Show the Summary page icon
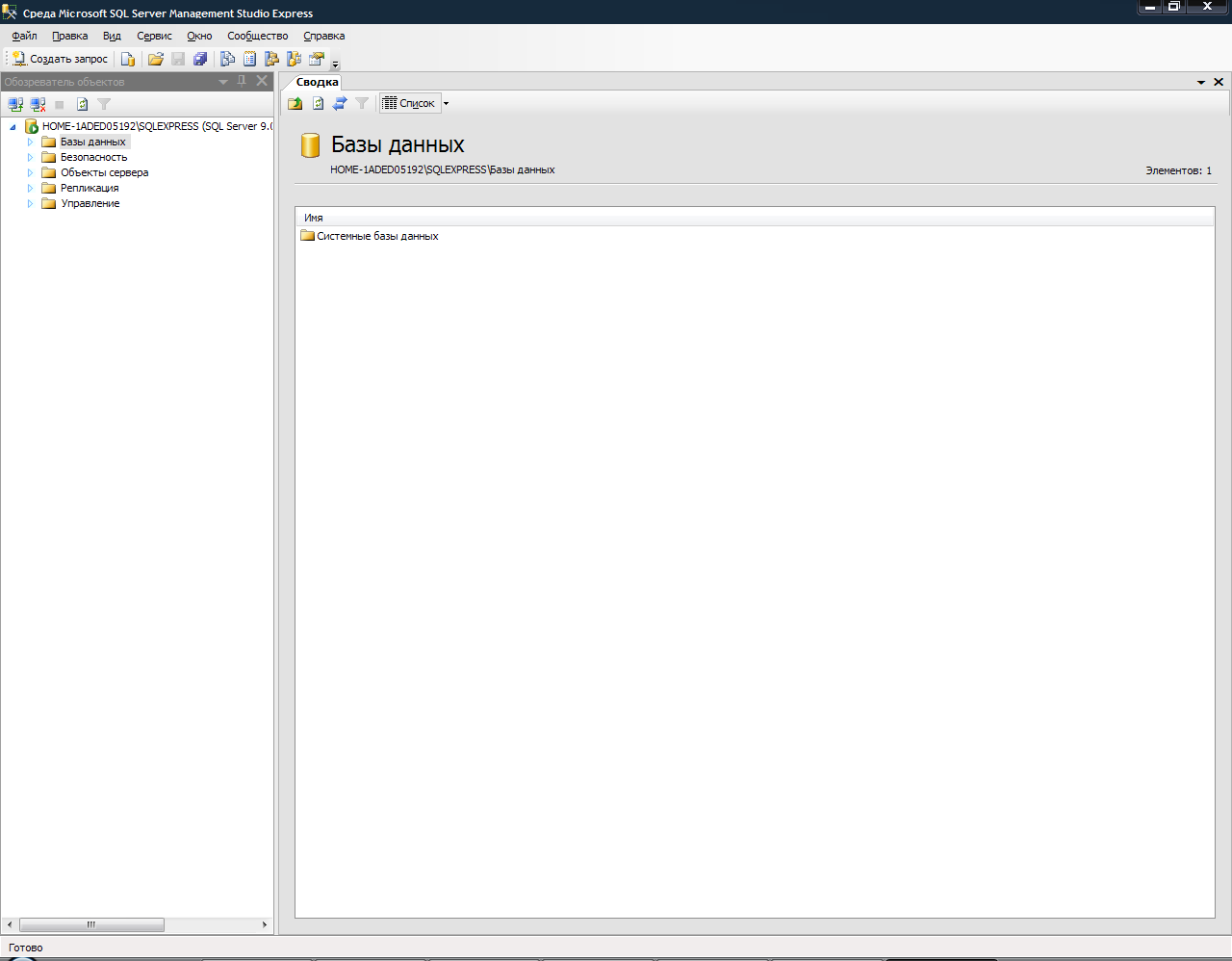Viewport: 1232px width, 961px height. (x=250, y=59)
